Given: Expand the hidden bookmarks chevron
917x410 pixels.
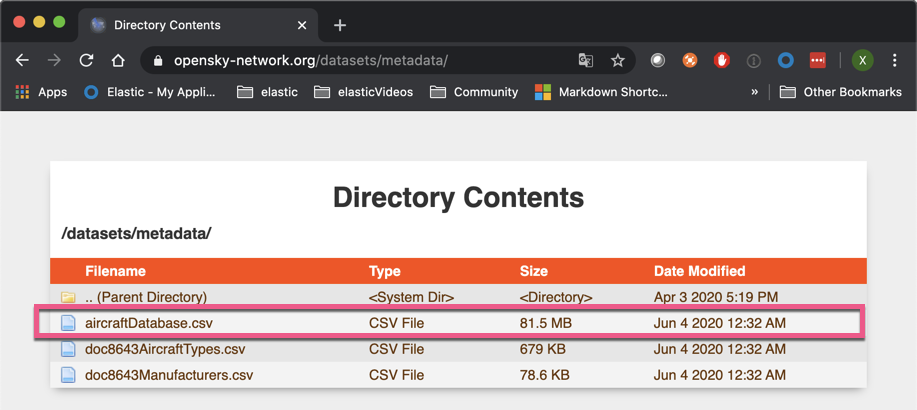Looking at the screenshot, I should click(x=754, y=92).
